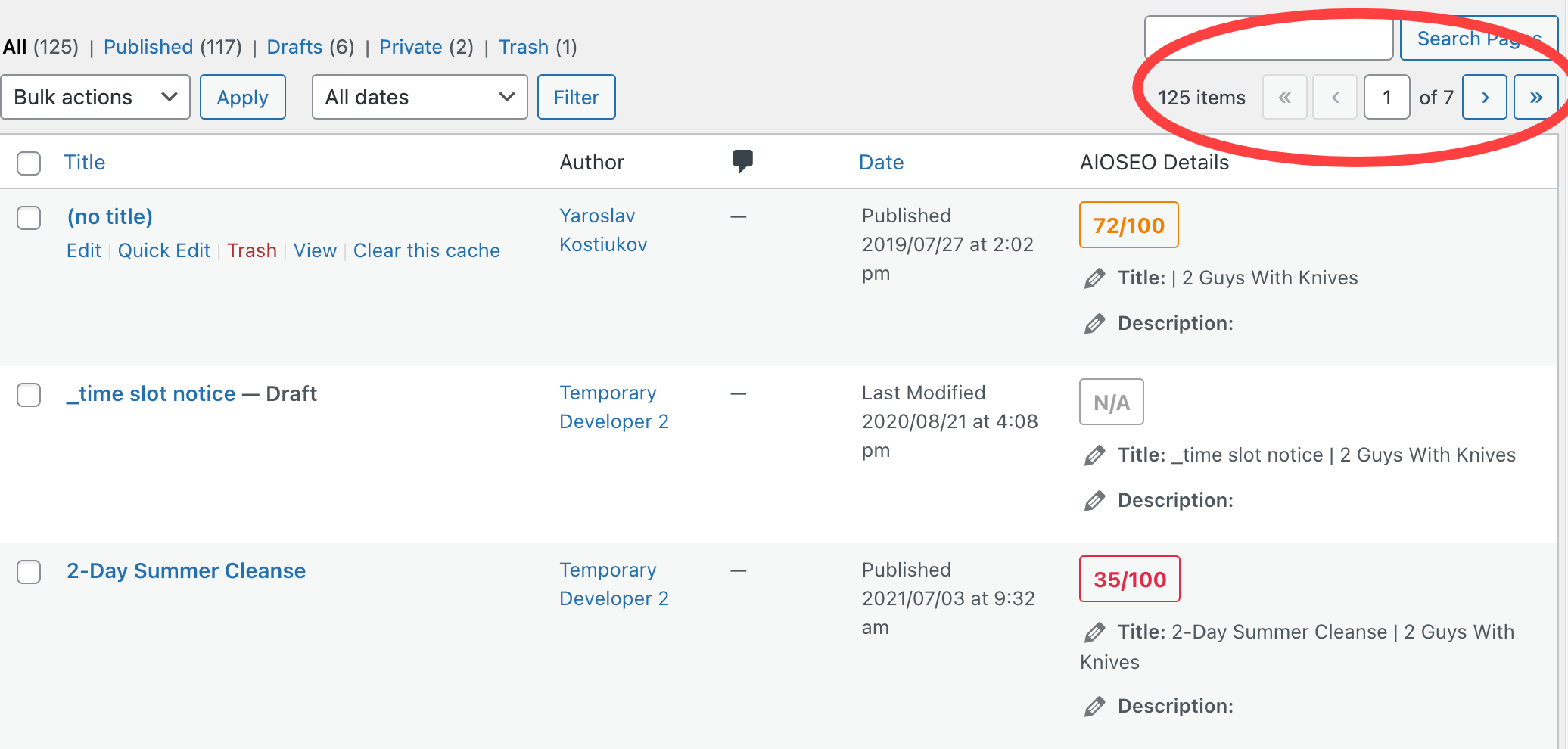The width and height of the screenshot is (1568, 749).
Task: Edit AIOSEO description pencil for (no title) page
Action: coord(1094,324)
